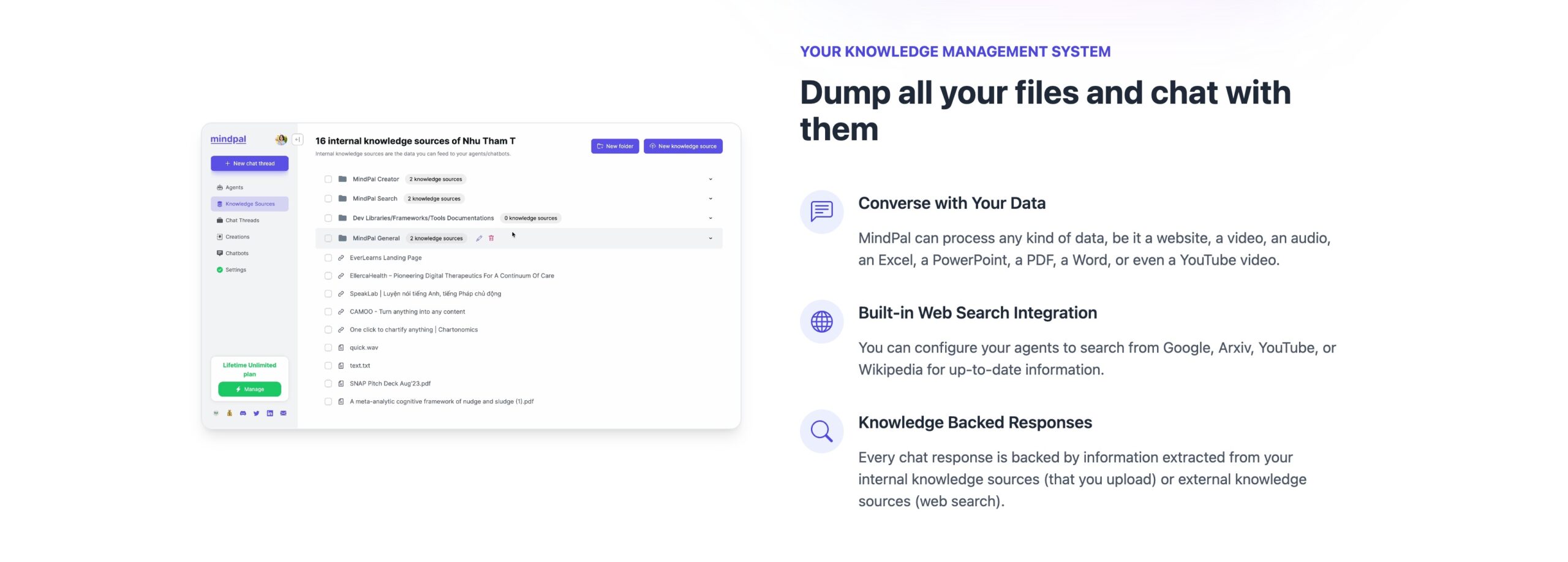Image resolution: width=1568 pixels, height=562 pixels.
Task: Click the first small footer icon beside money bag
Action: (x=216, y=414)
